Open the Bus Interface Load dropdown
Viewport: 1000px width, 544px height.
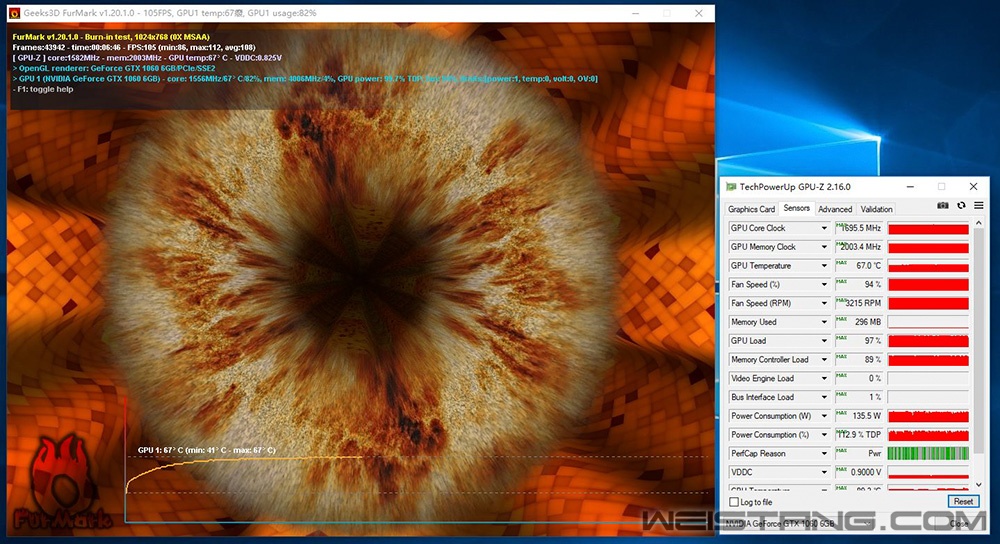[x=824, y=397]
